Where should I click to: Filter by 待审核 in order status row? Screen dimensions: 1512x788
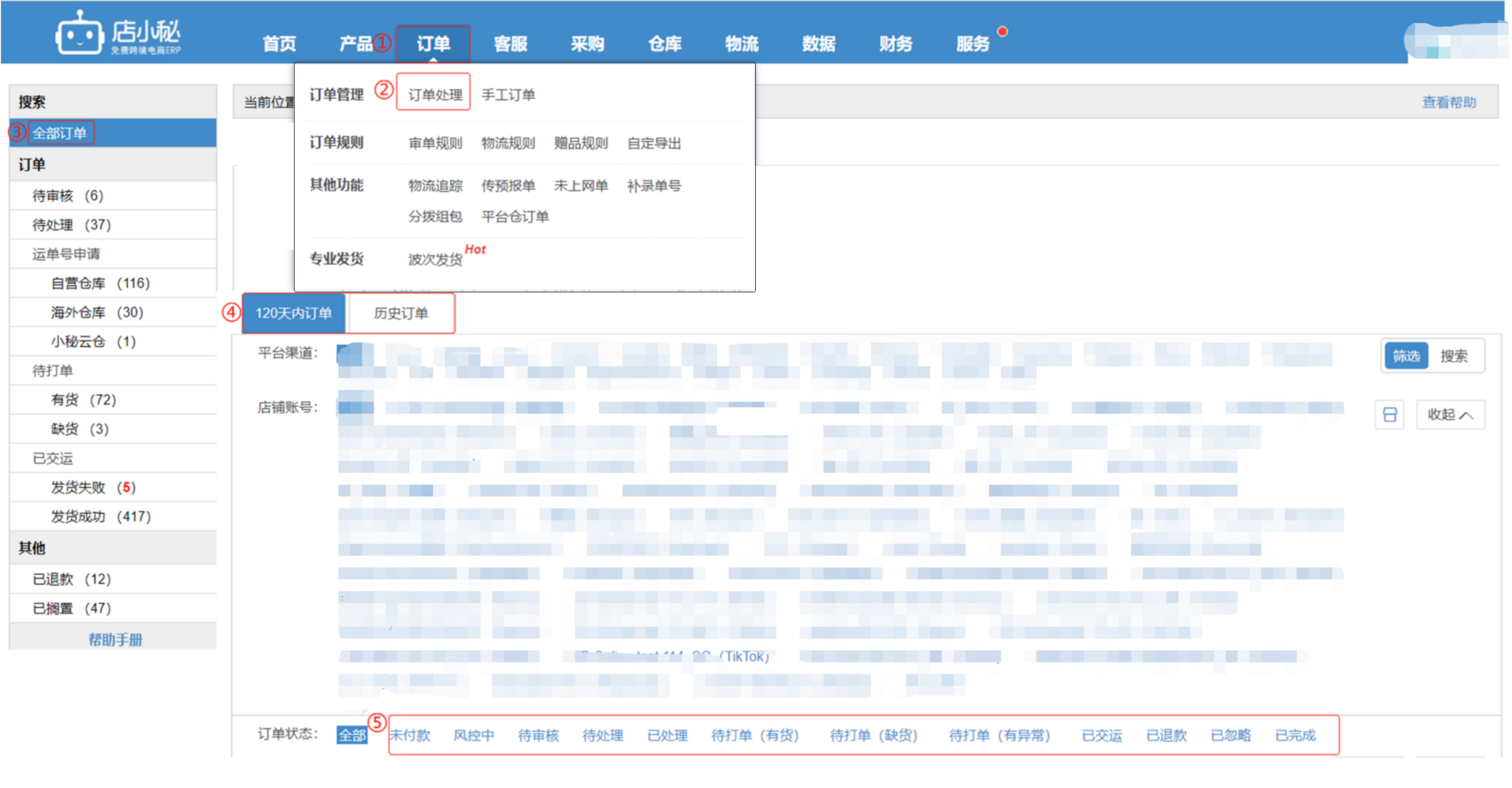pyautogui.click(x=539, y=735)
